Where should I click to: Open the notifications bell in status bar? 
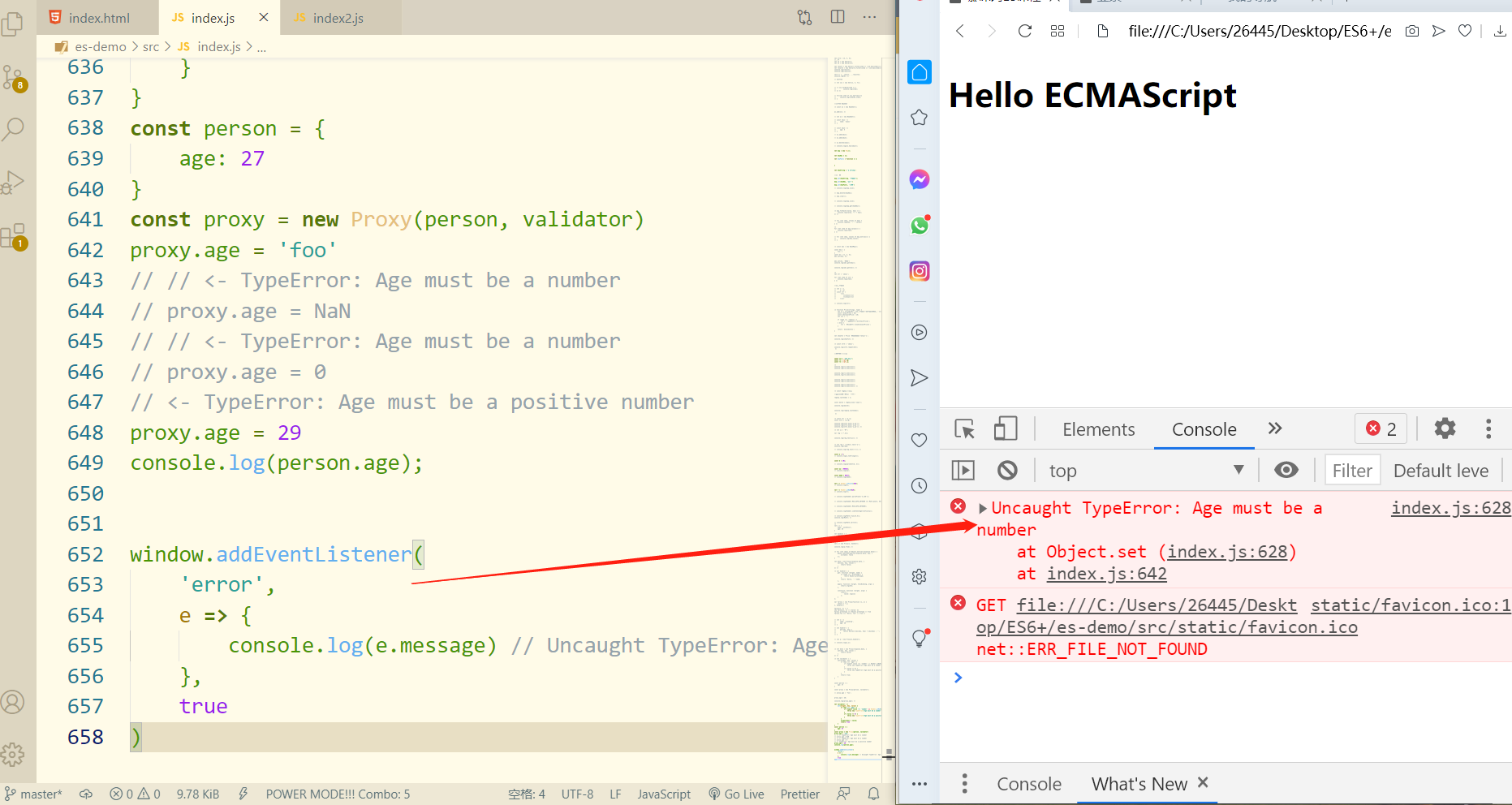(873, 794)
